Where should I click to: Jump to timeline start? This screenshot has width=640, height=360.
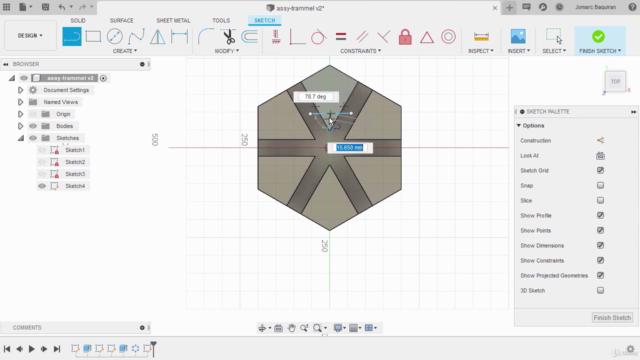tap(7, 349)
